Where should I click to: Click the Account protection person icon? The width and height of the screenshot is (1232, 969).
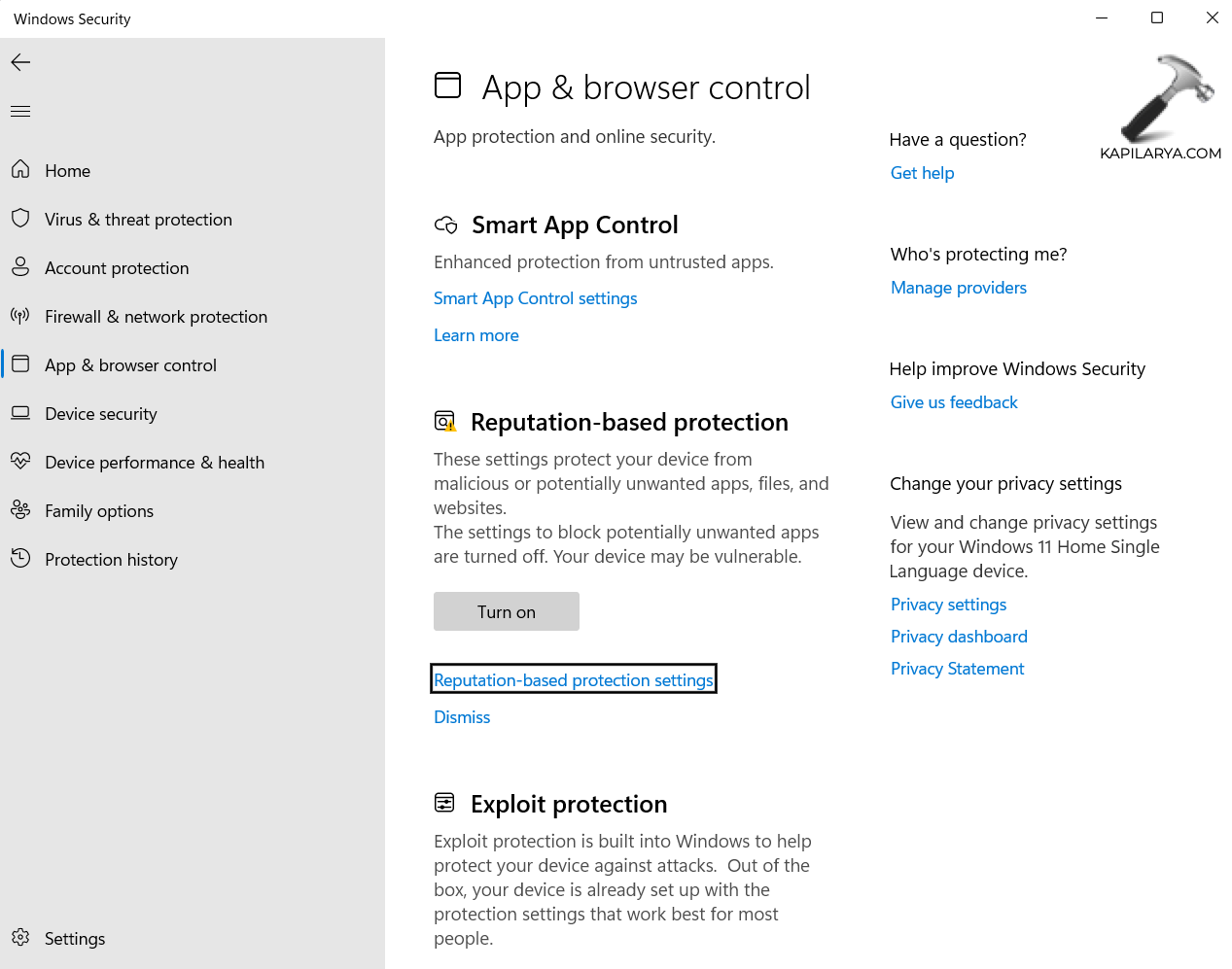pyautogui.click(x=20, y=267)
